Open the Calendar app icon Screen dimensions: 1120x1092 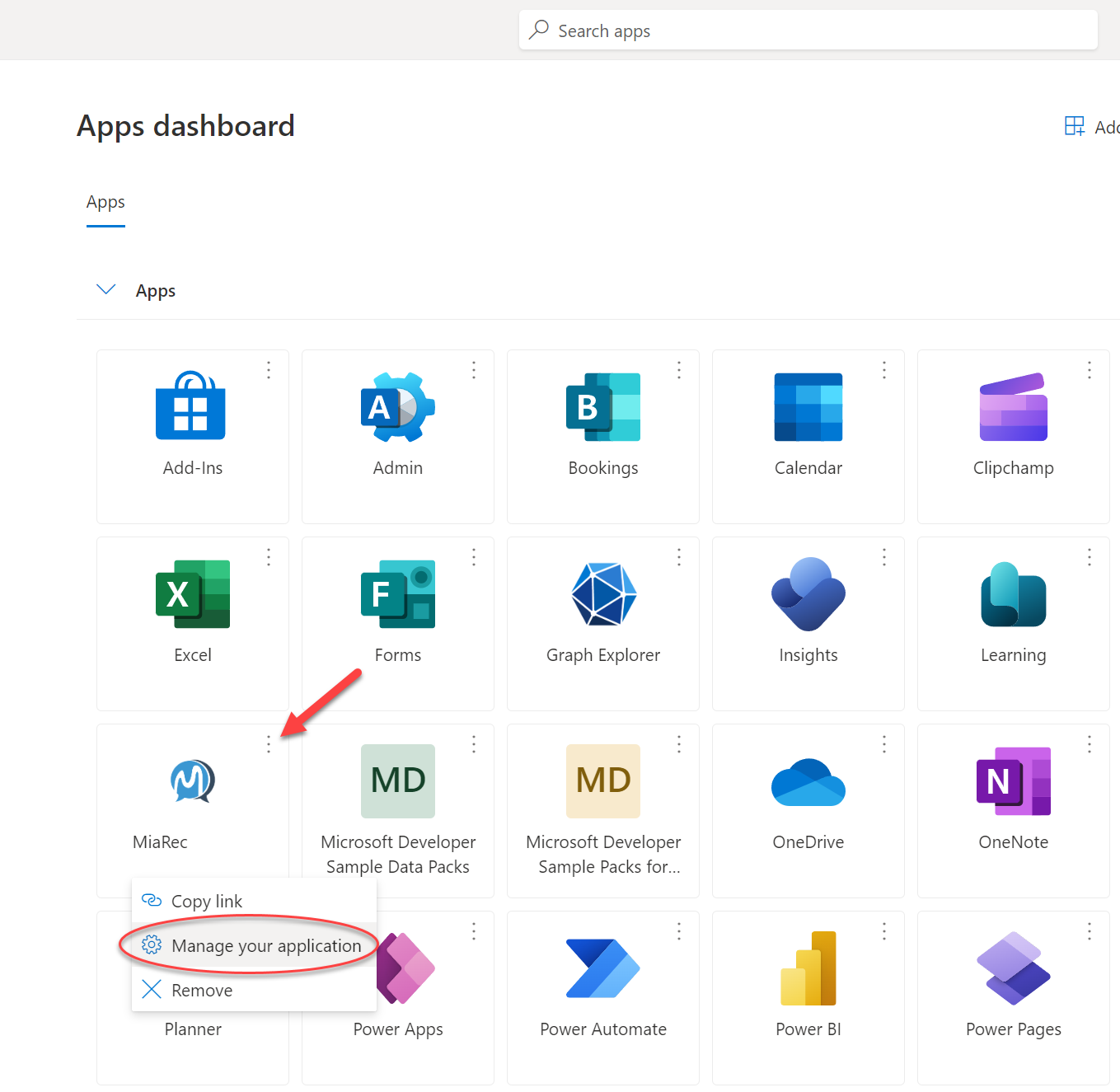point(808,406)
